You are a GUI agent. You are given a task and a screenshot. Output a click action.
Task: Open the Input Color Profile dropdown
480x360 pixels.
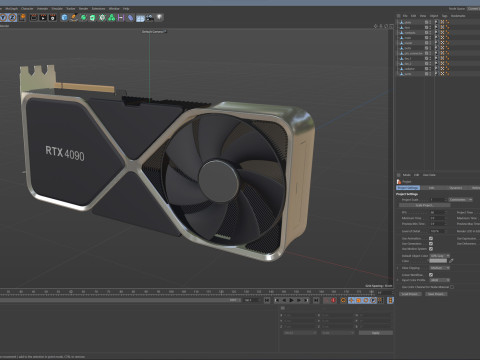pyautogui.click(x=439, y=280)
